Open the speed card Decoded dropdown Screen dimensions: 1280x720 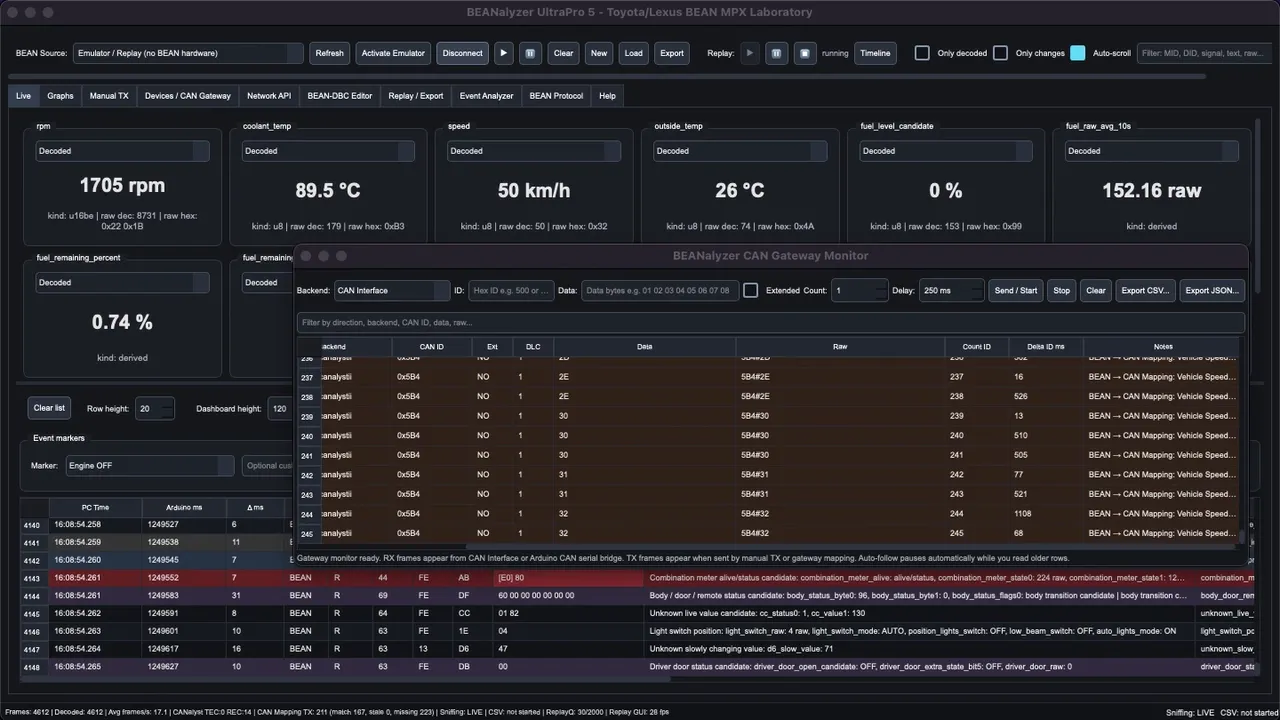click(x=534, y=151)
